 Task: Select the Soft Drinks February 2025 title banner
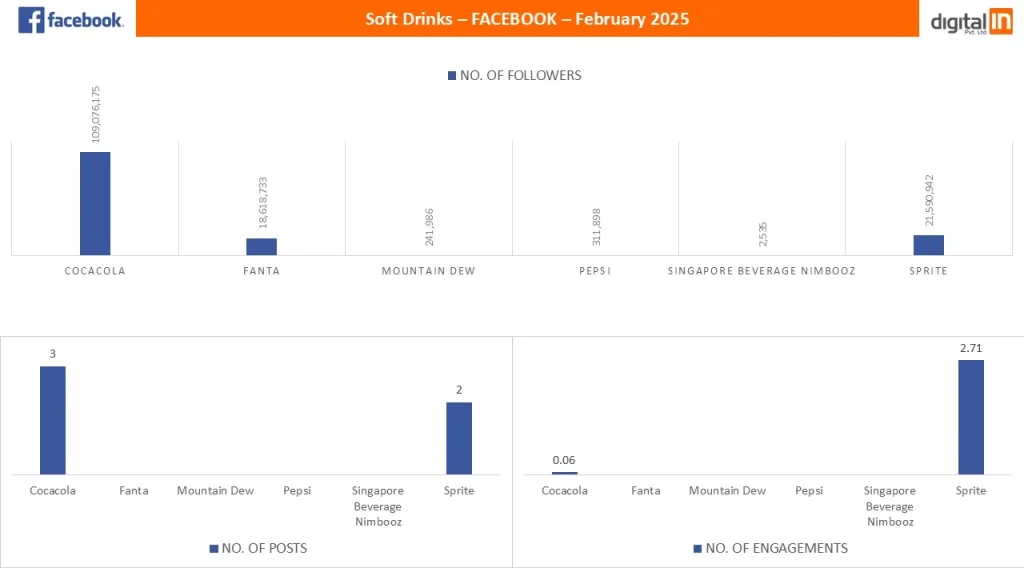(x=527, y=19)
